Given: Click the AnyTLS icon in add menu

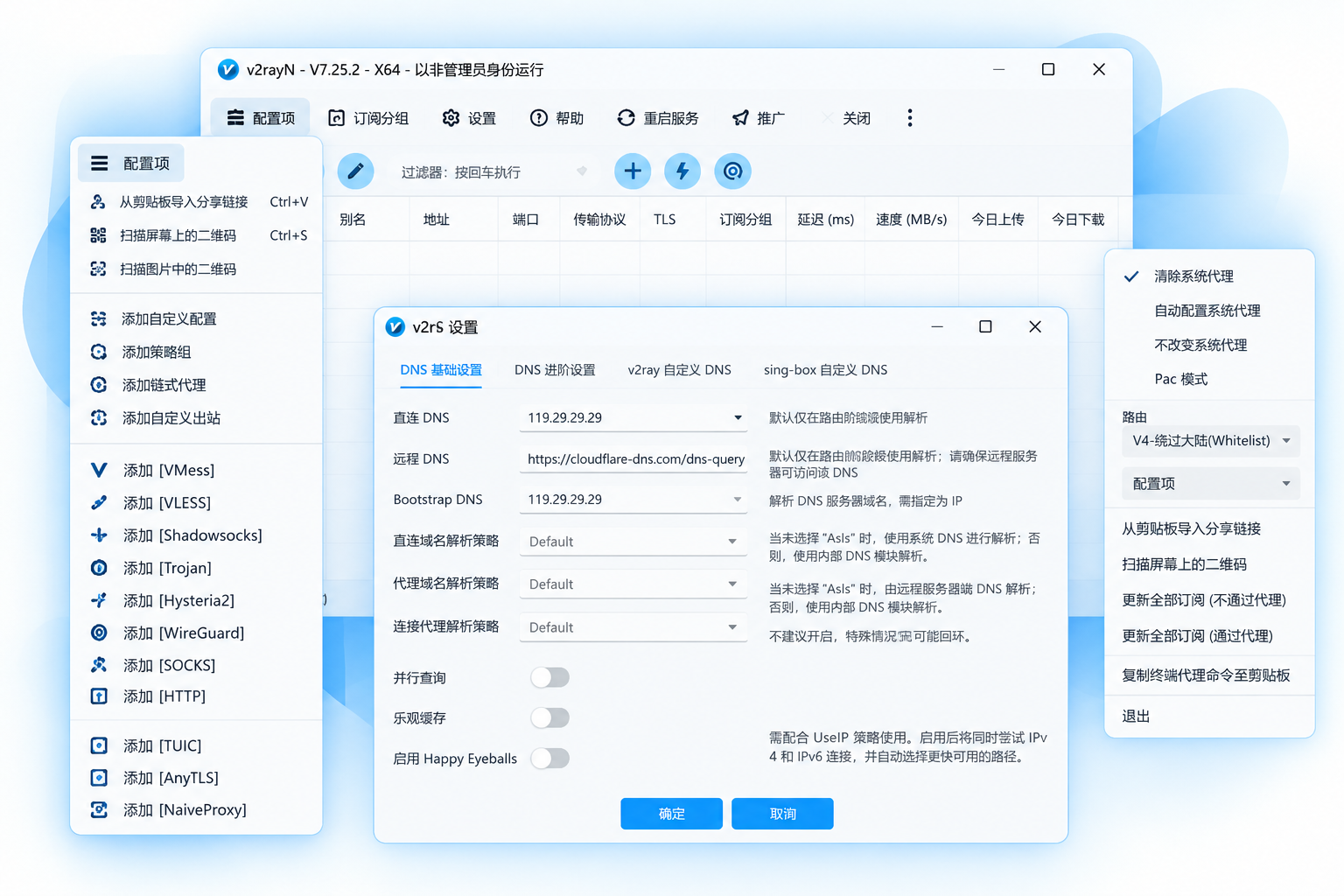Looking at the screenshot, I should coord(99,778).
